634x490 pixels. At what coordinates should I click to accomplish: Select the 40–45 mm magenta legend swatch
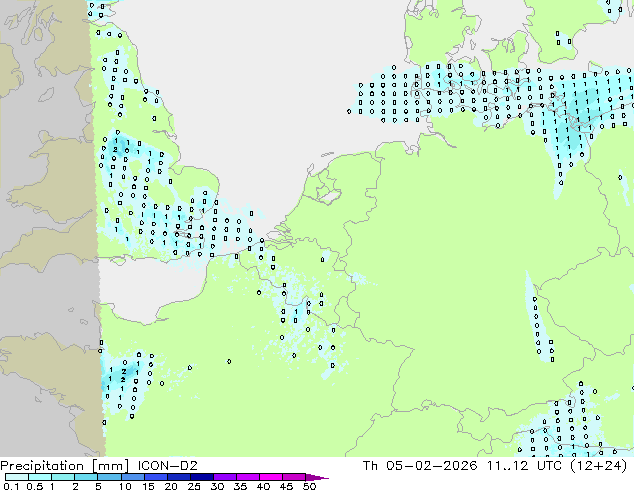(x=274, y=477)
